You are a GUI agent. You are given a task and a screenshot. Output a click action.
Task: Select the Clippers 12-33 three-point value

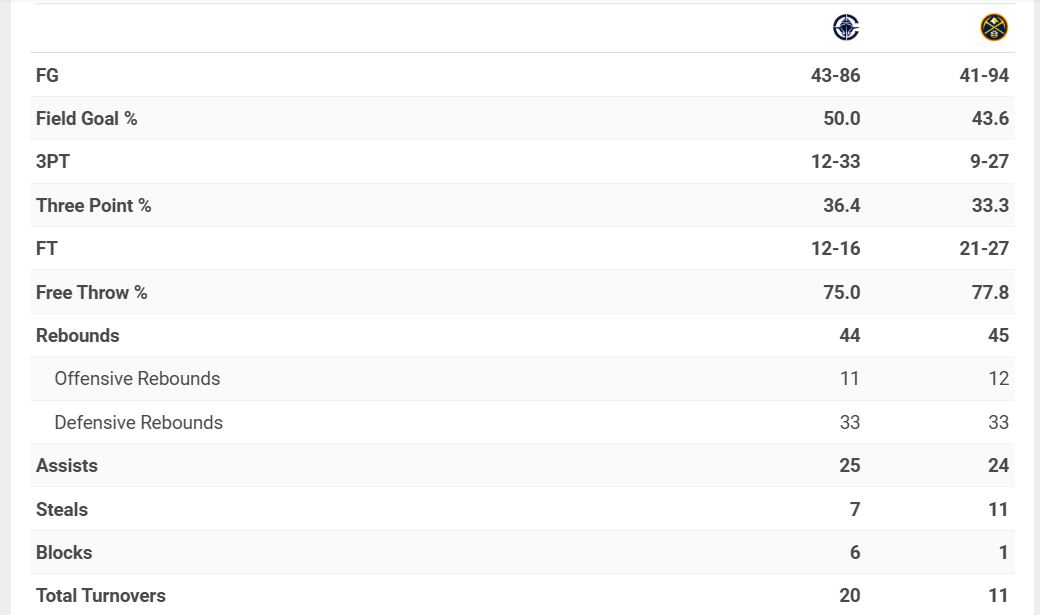[x=835, y=161]
